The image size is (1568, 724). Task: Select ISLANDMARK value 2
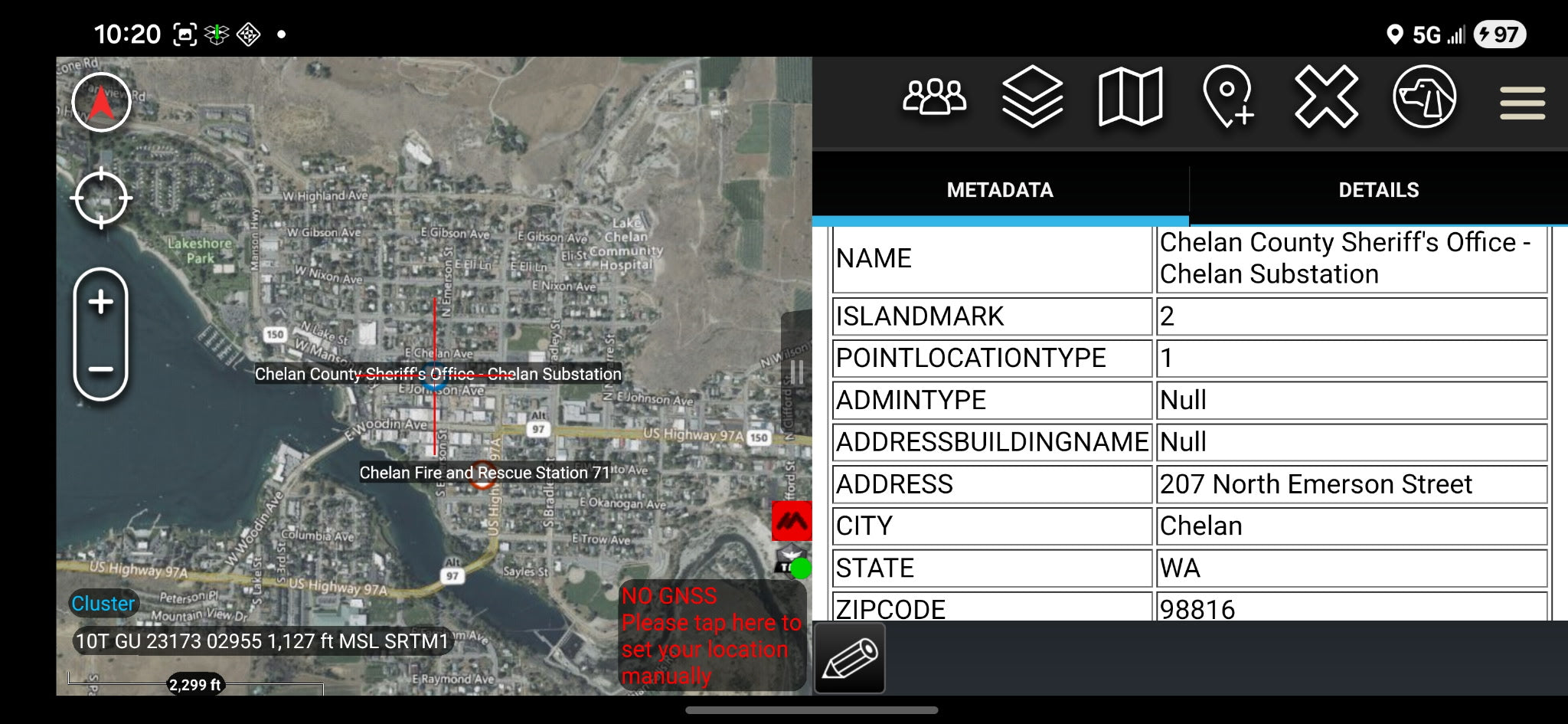coord(1351,316)
